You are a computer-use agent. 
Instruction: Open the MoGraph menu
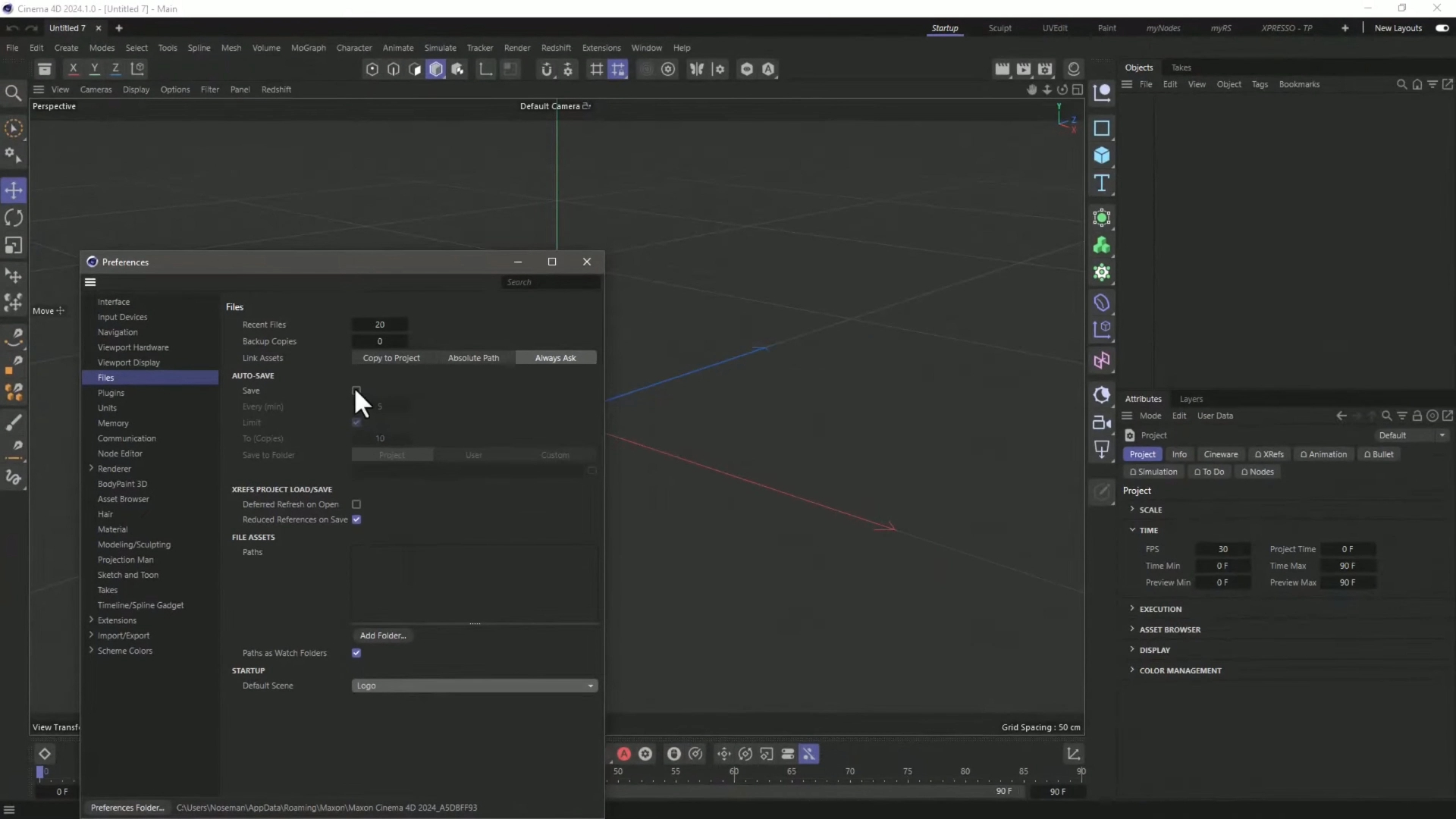[x=308, y=48]
